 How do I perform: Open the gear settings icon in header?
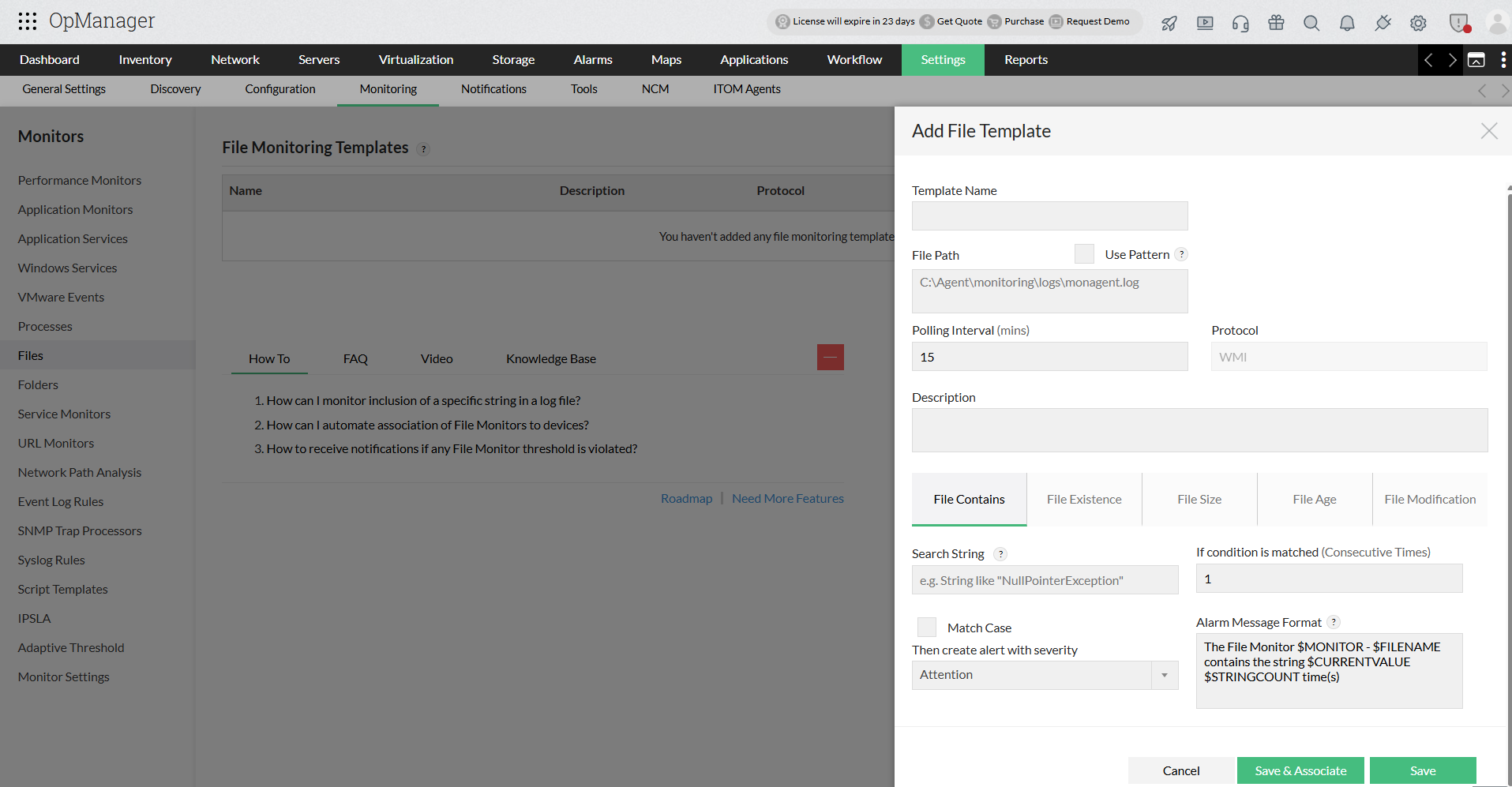click(x=1418, y=23)
